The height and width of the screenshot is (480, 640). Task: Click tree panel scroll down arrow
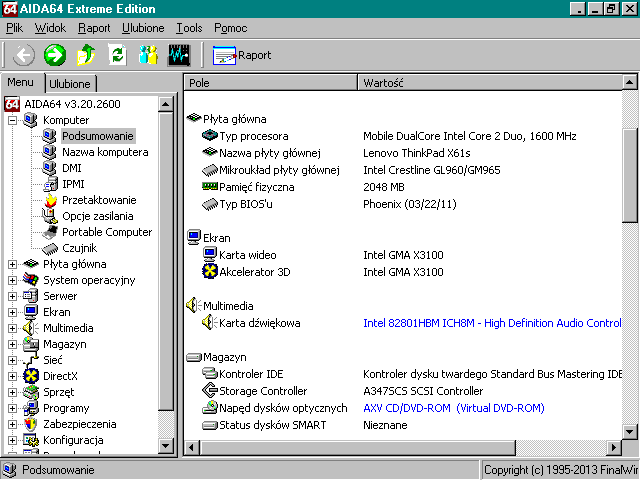click(165, 446)
